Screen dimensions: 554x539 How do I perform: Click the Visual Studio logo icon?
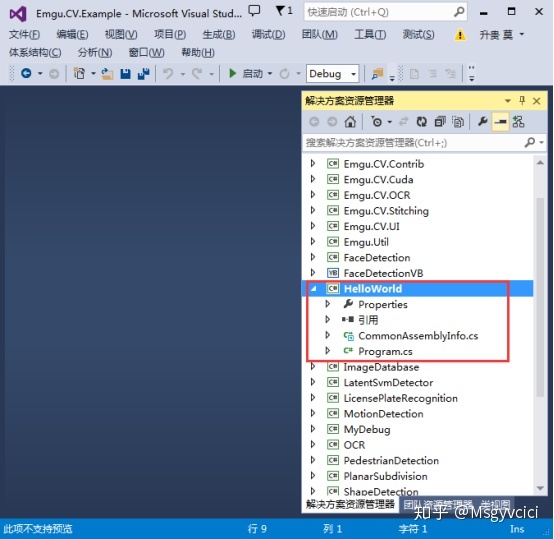point(18,14)
